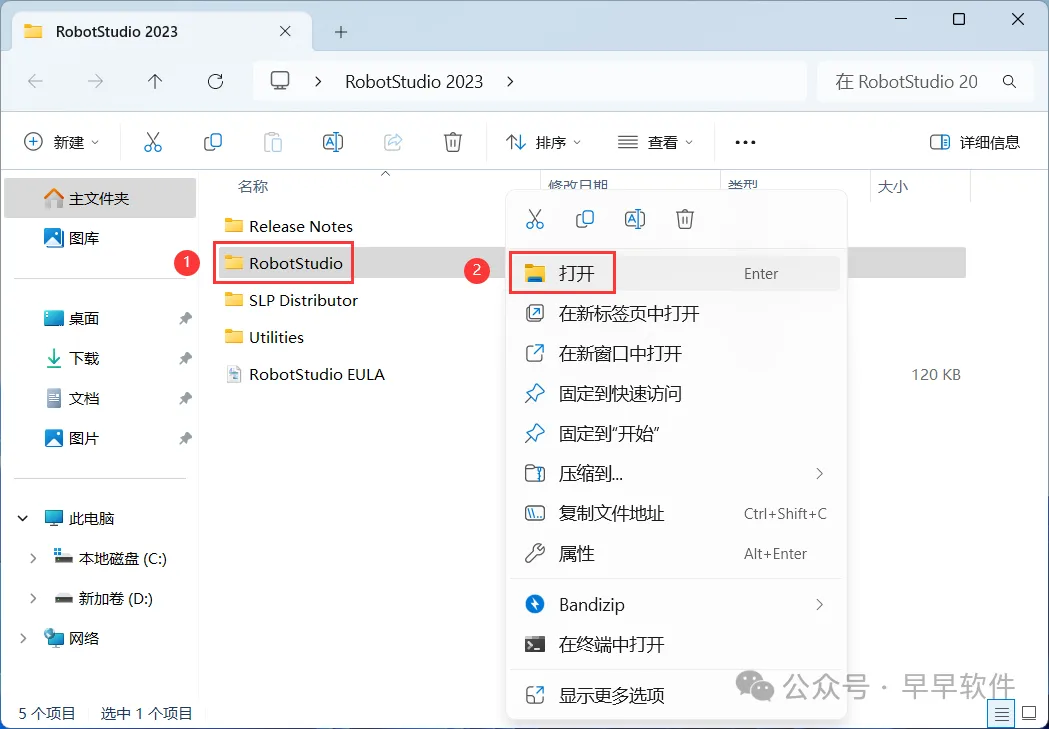
Task: Choose 复制文件地址
Action: [674, 514]
